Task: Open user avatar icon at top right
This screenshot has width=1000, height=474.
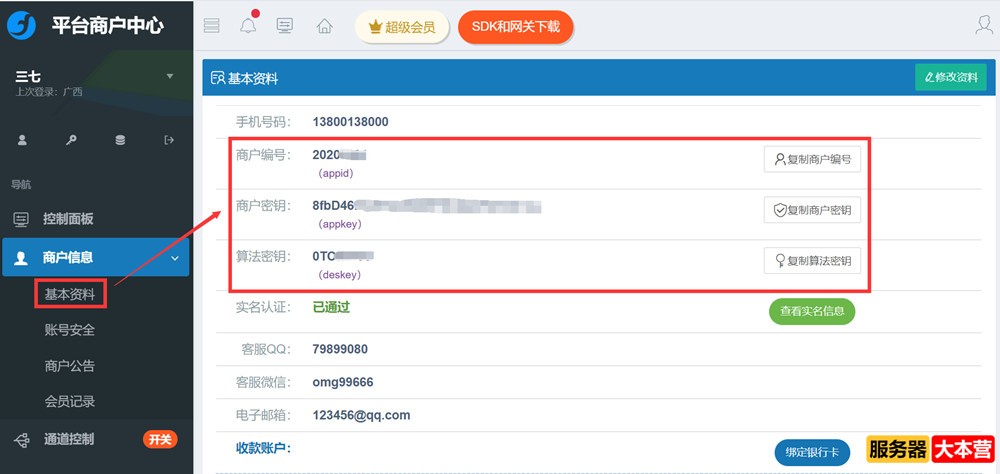Action: point(983,27)
